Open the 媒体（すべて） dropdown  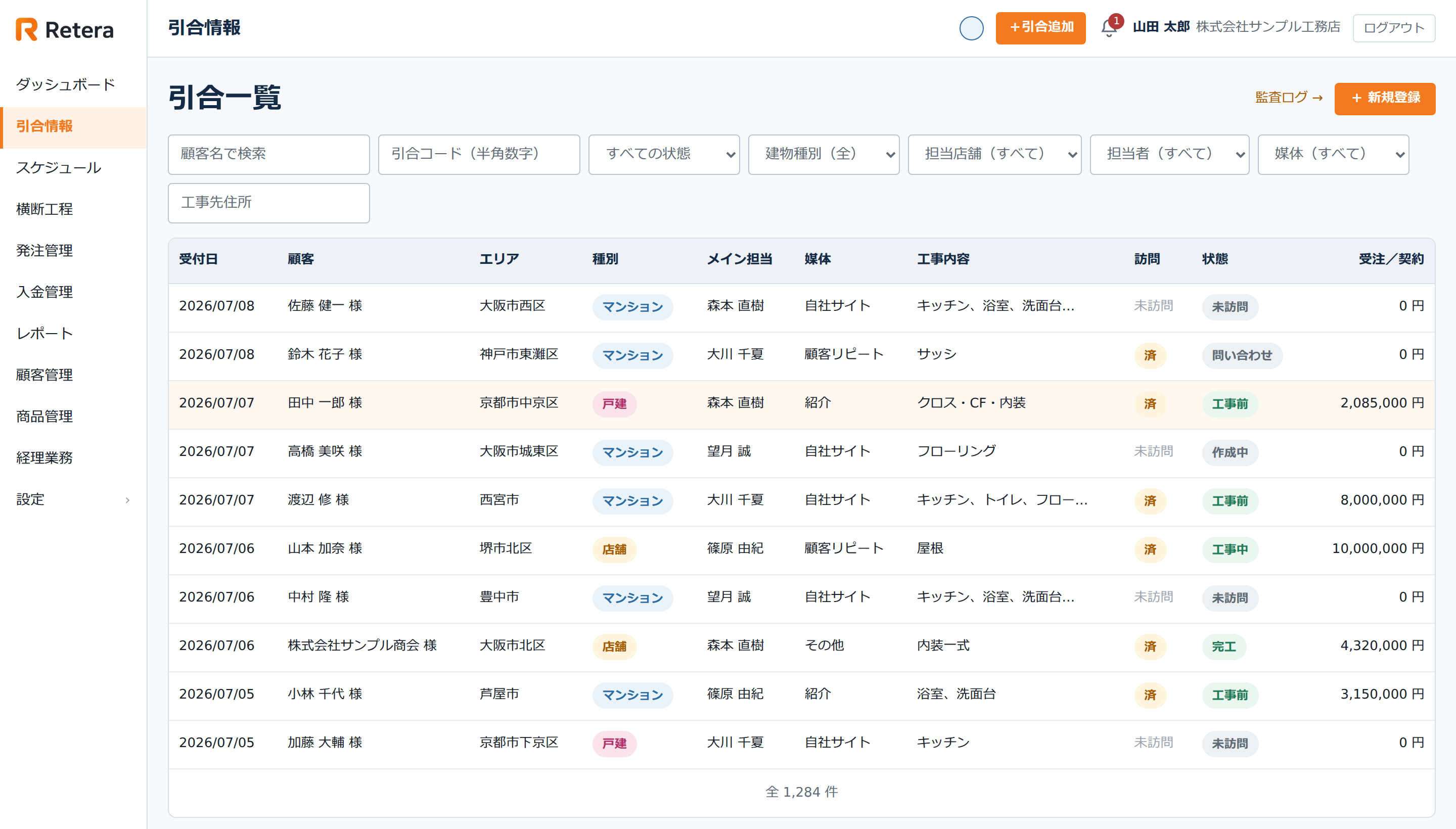(1334, 154)
